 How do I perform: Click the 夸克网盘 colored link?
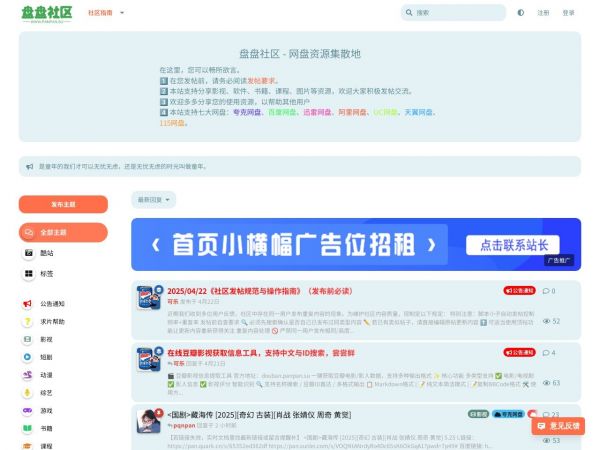coord(247,112)
